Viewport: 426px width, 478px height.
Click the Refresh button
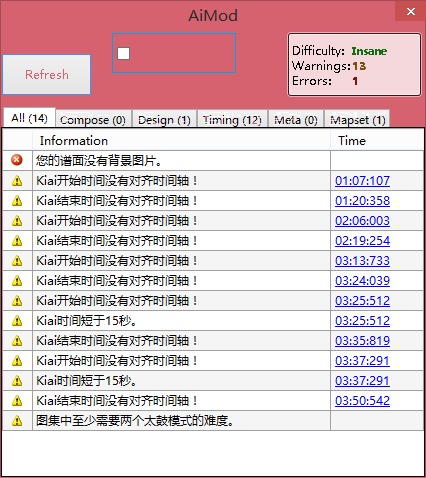click(47, 75)
